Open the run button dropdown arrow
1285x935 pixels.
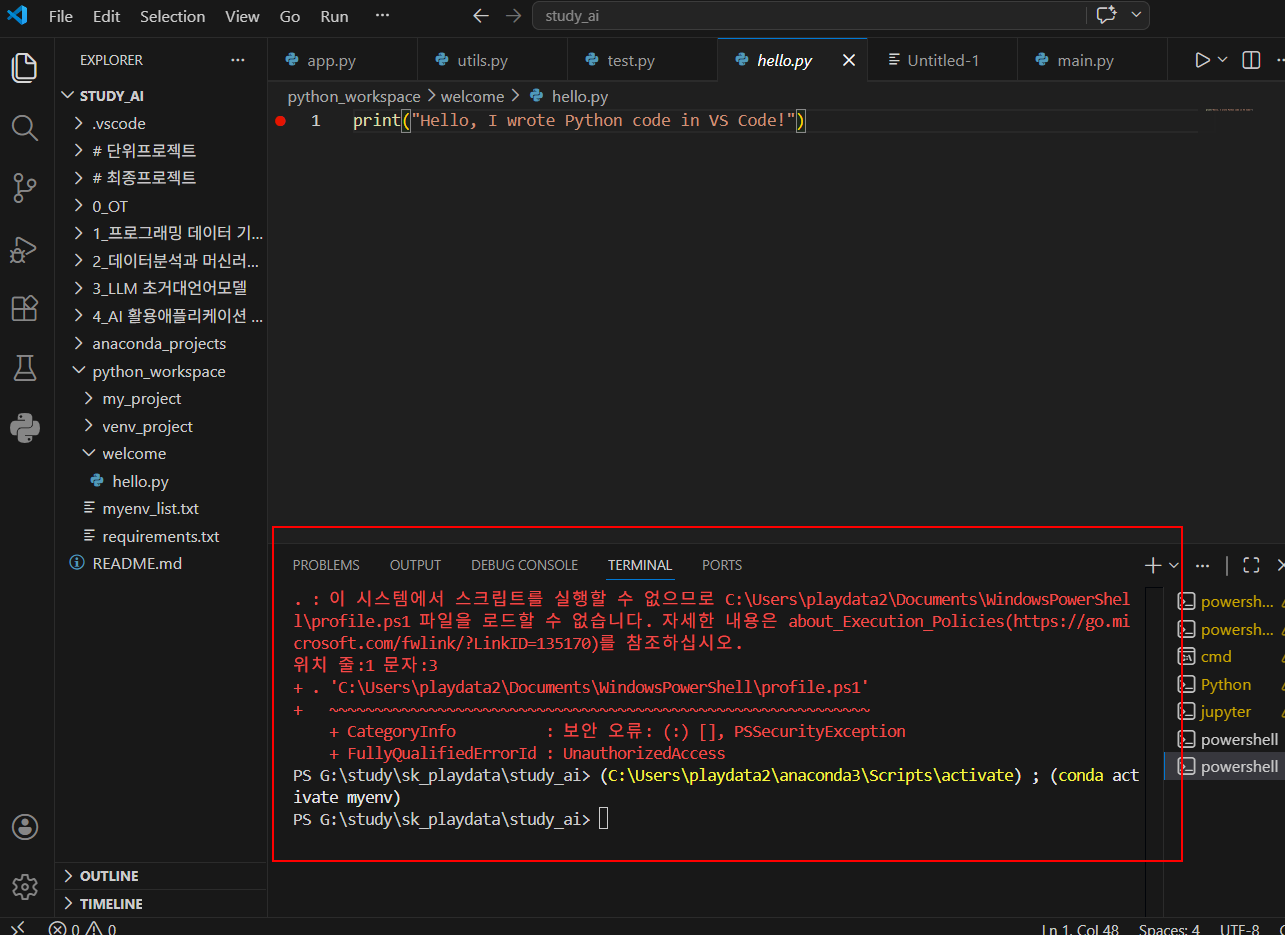coord(1222,60)
